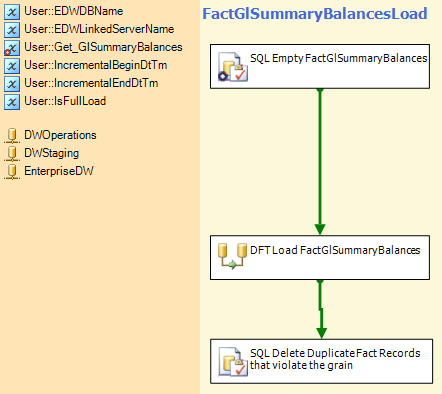
Task: Select the EnterpriseDW connection label
Action: pos(59,171)
